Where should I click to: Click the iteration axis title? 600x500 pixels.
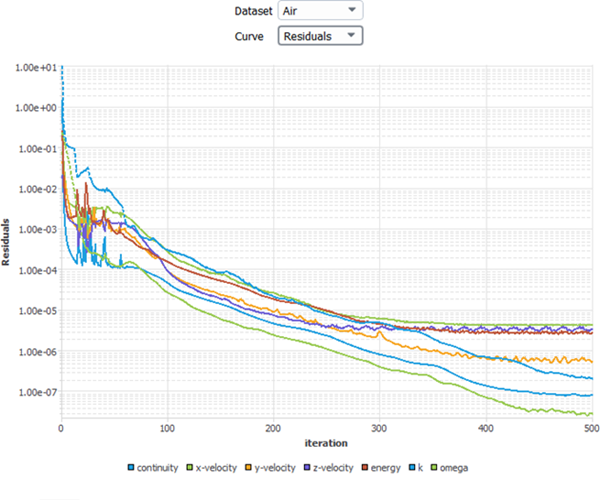click(x=326, y=443)
